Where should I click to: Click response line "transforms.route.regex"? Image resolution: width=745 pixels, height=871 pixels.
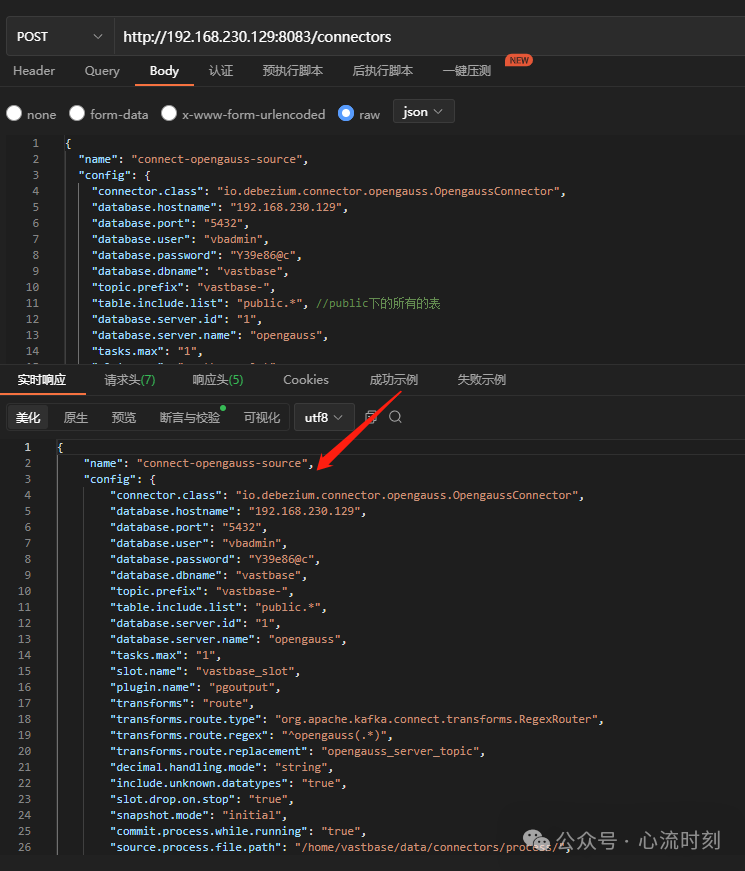[x=252, y=735]
